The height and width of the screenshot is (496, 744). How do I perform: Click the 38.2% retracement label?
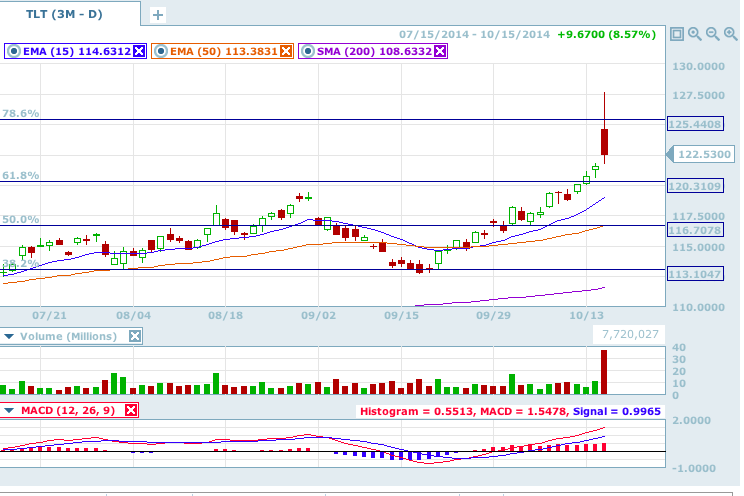(x=20, y=263)
